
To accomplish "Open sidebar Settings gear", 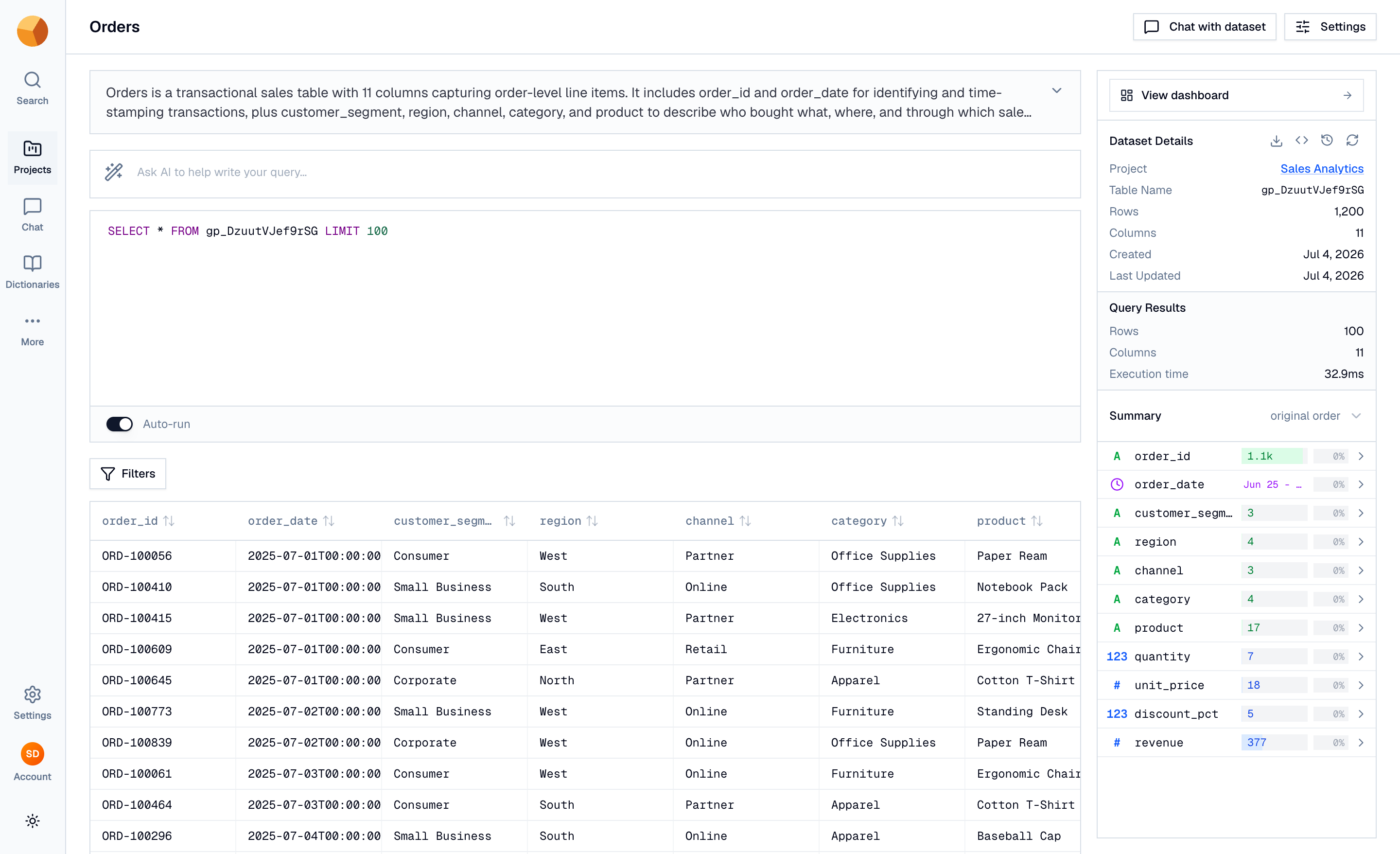I will click(33, 703).
